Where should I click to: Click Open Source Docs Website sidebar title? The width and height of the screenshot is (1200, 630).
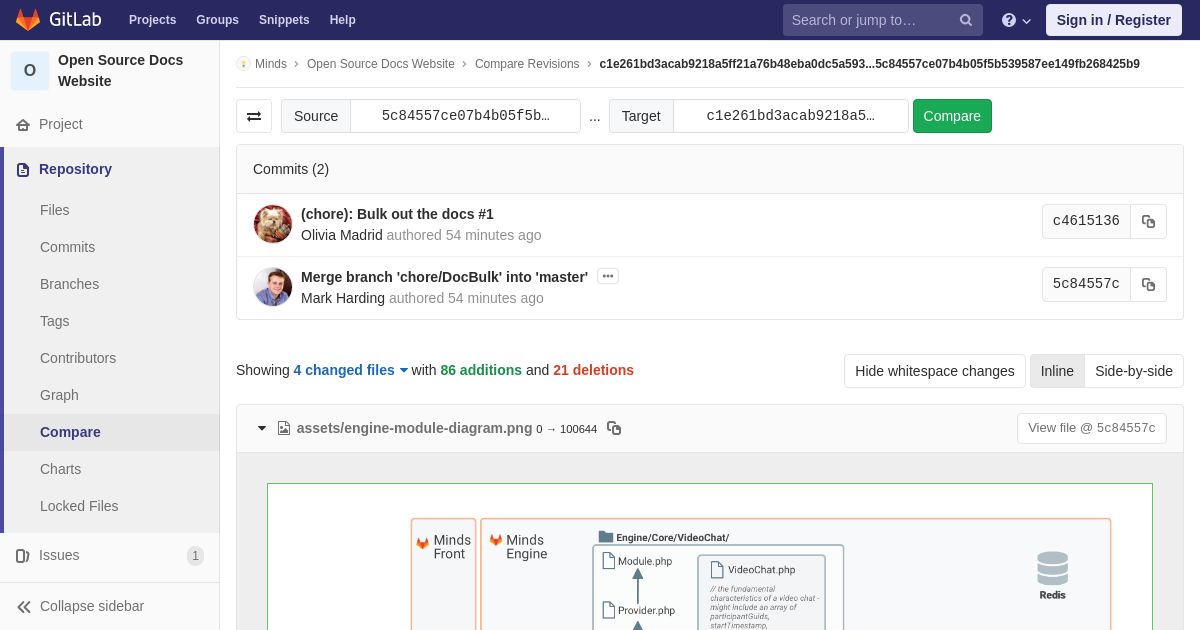[120, 71]
